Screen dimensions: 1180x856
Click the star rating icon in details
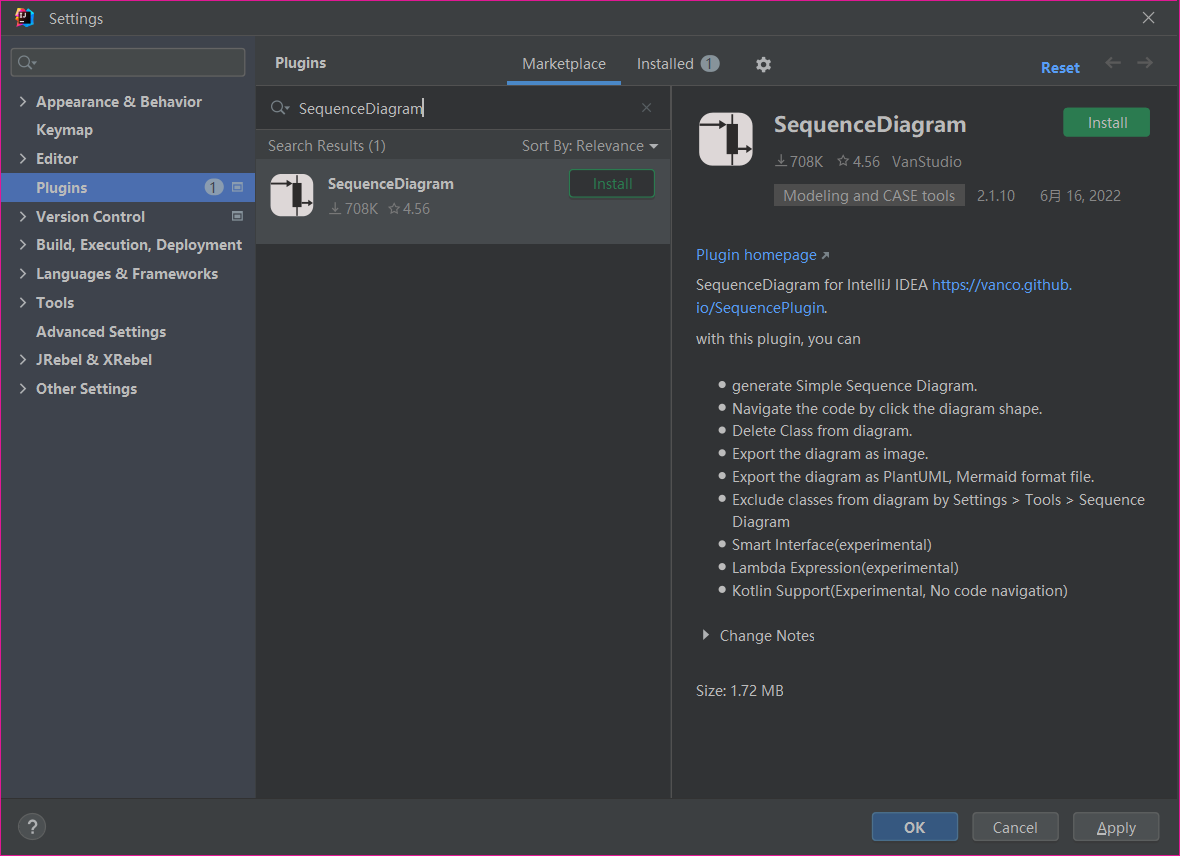[x=843, y=161]
